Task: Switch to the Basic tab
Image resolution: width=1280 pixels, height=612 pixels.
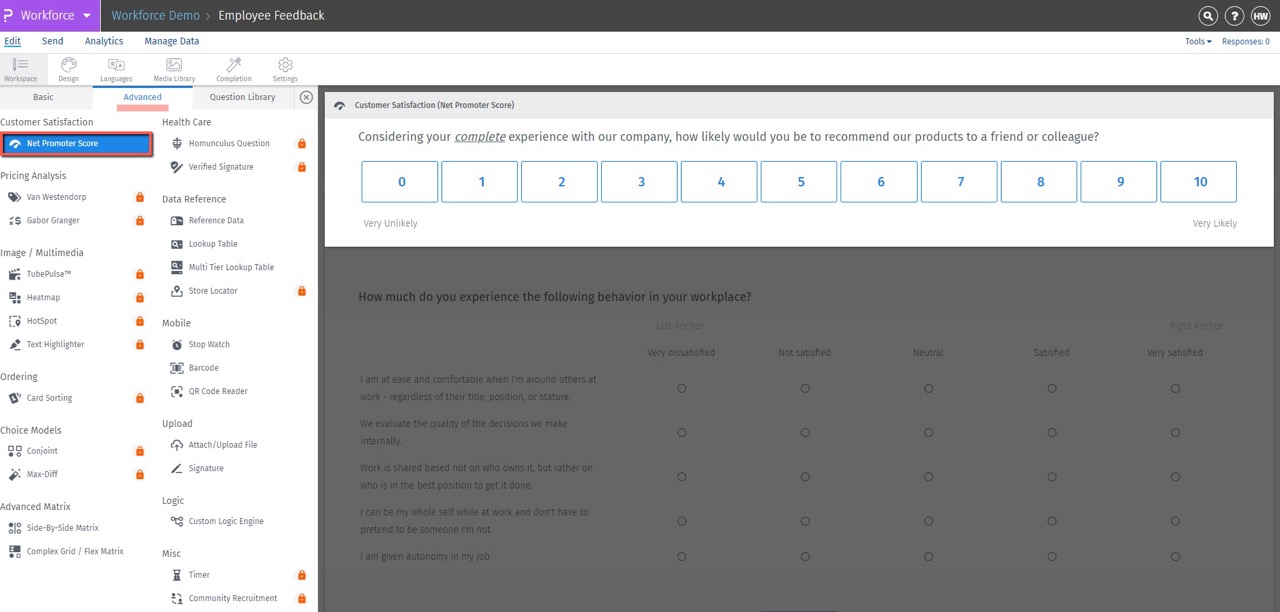Action: (x=44, y=96)
